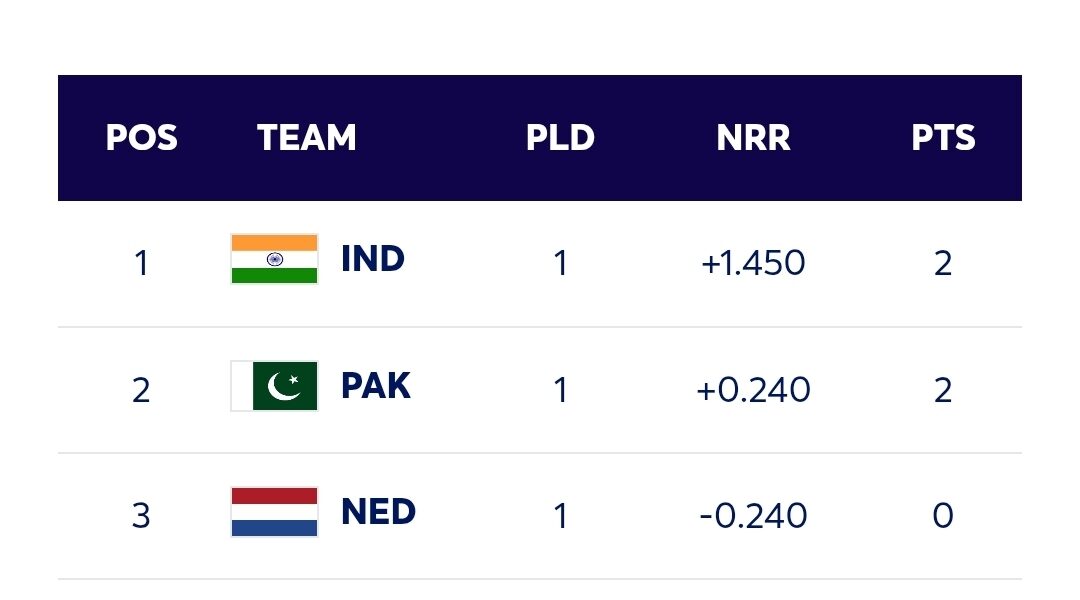Click Pakistan's points value
The width and height of the screenshot is (1080, 600).
(943, 390)
